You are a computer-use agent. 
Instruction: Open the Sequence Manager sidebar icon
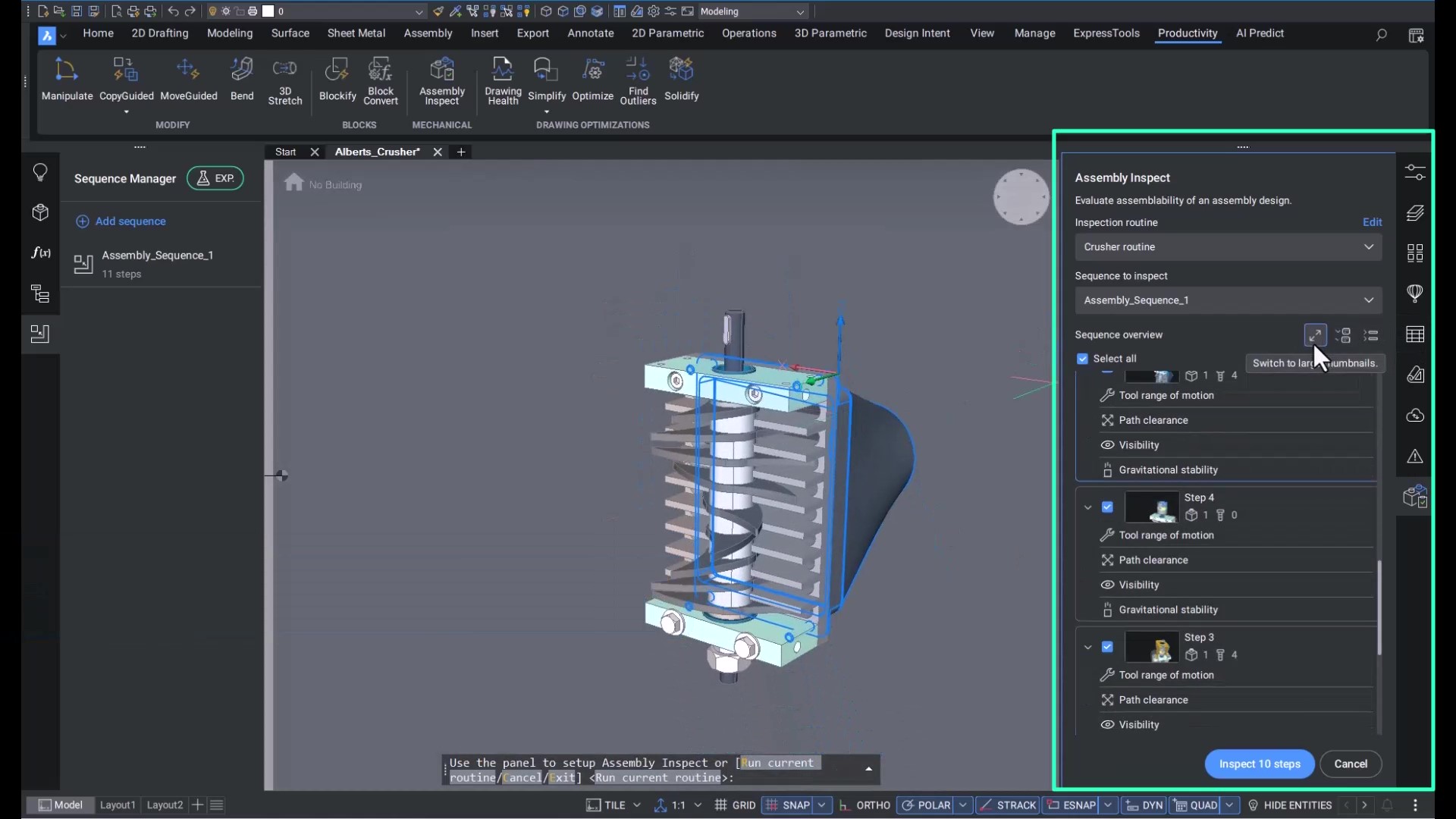pos(40,334)
